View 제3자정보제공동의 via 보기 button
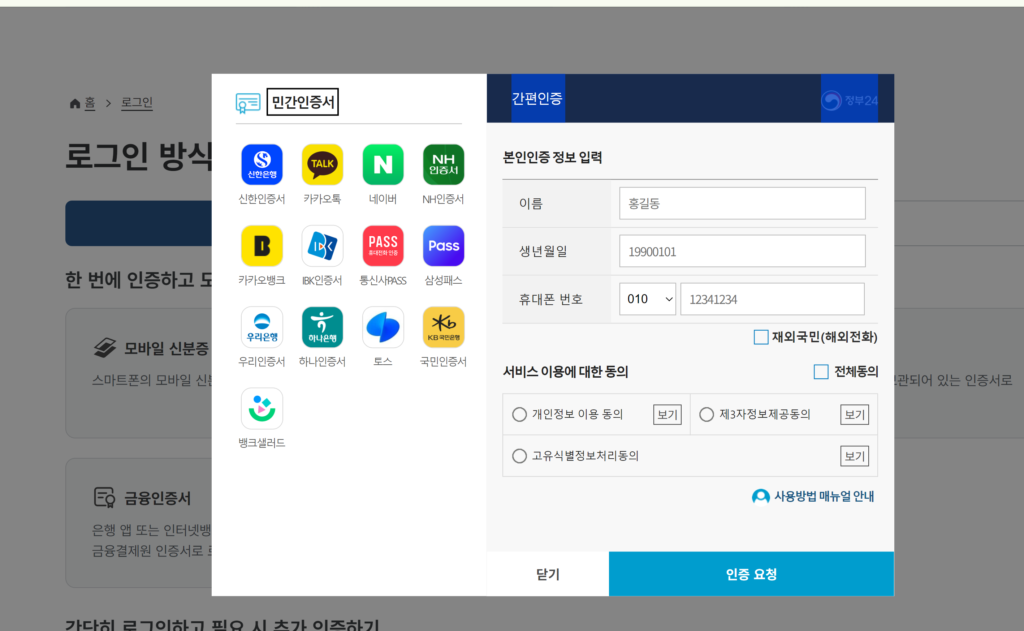Screen dimensions: 1024x631 (x=854, y=414)
